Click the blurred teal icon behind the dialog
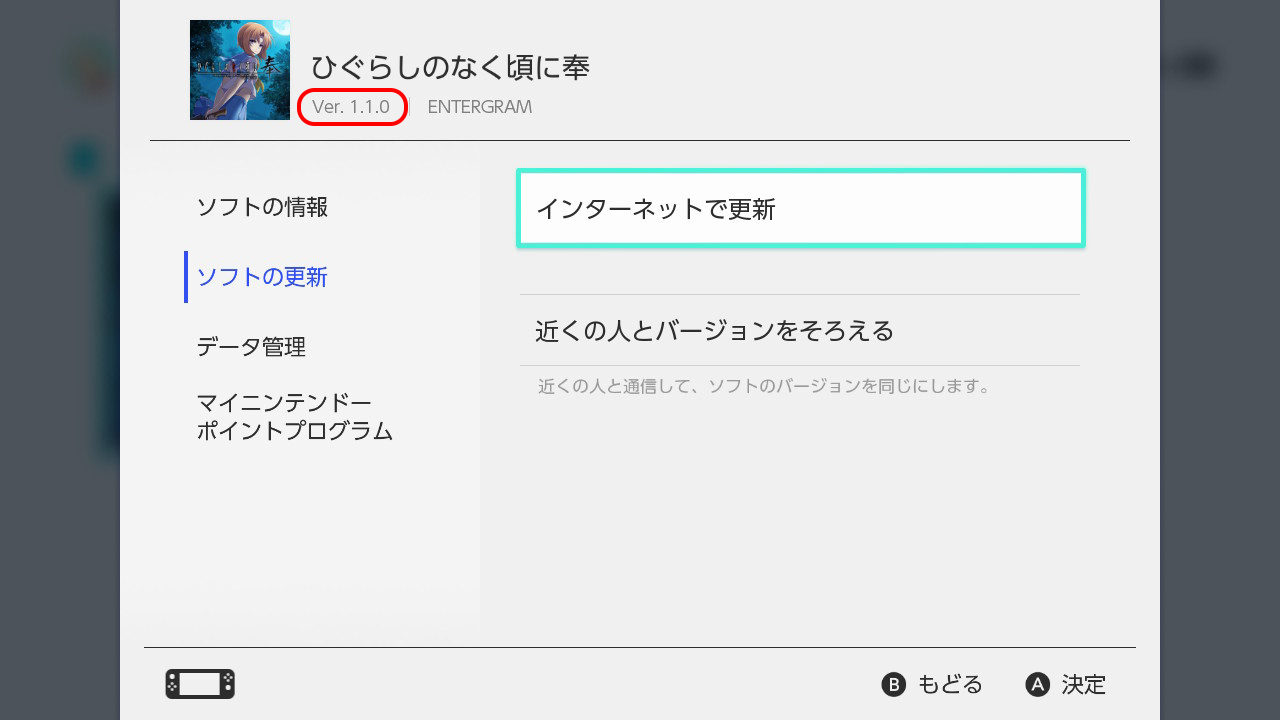1280x720 pixels. [x=84, y=158]
